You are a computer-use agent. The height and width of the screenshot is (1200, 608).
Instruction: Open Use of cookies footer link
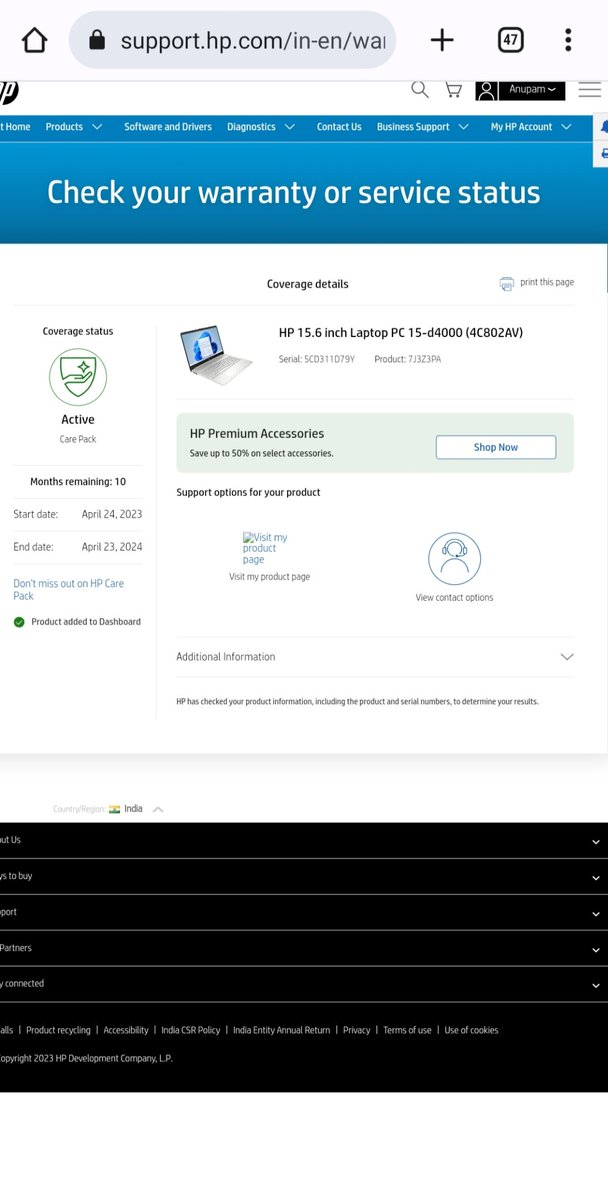471,1030
